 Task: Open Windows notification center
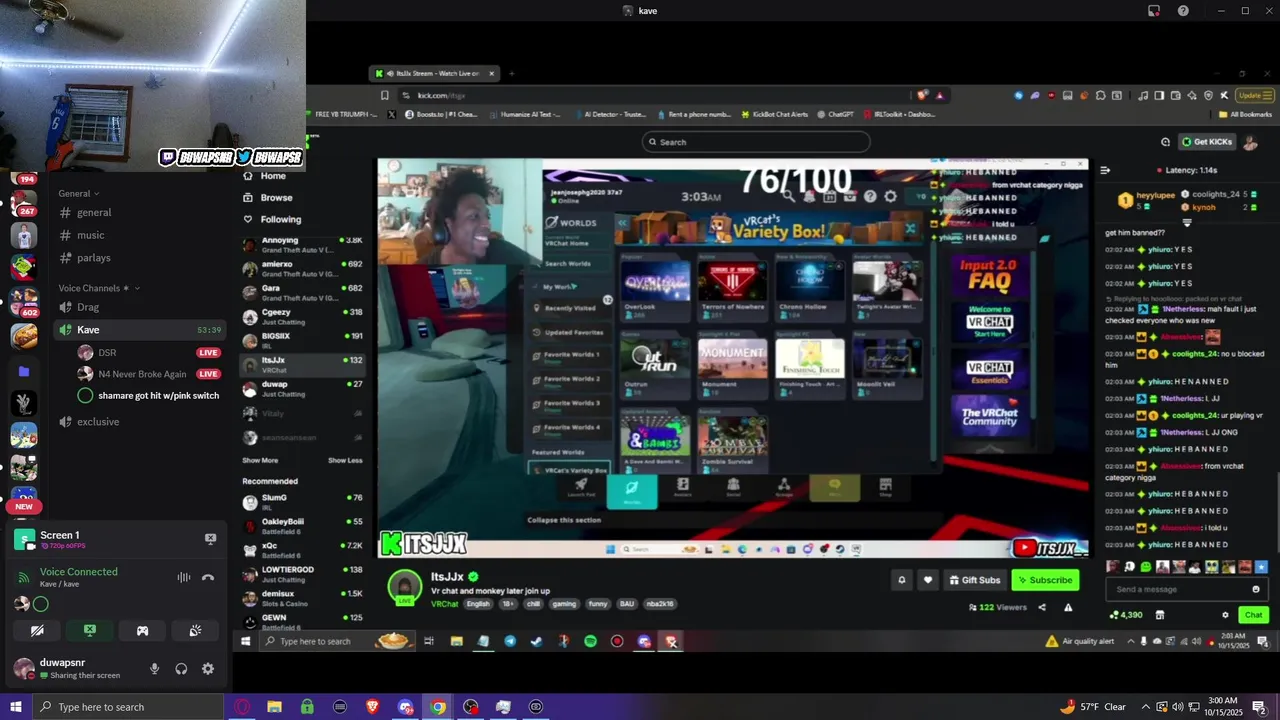[1259, 707]
